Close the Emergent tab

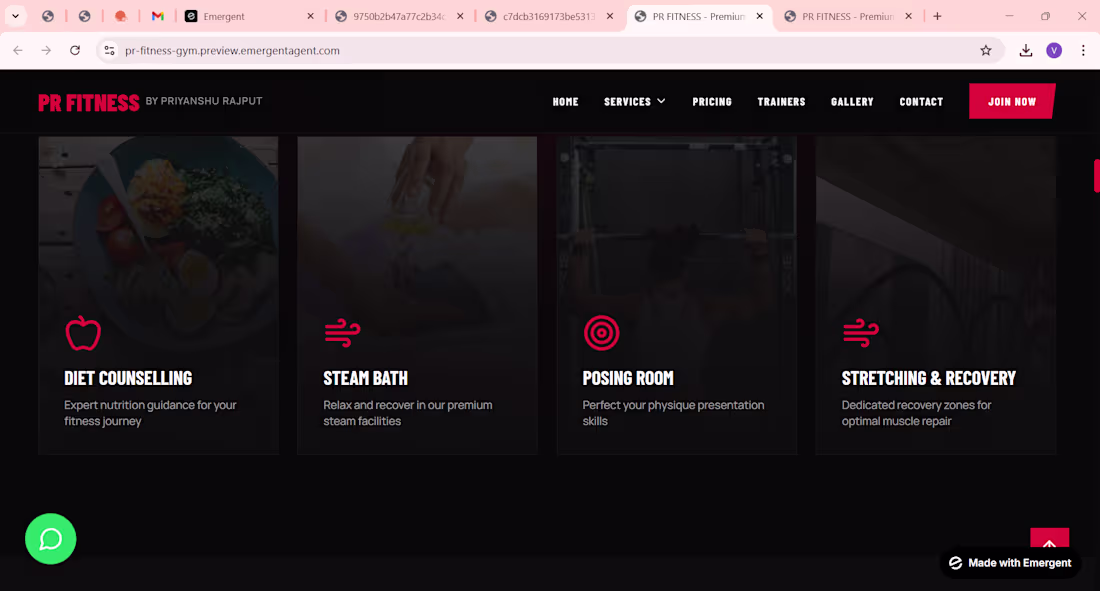tap(311, 16)
